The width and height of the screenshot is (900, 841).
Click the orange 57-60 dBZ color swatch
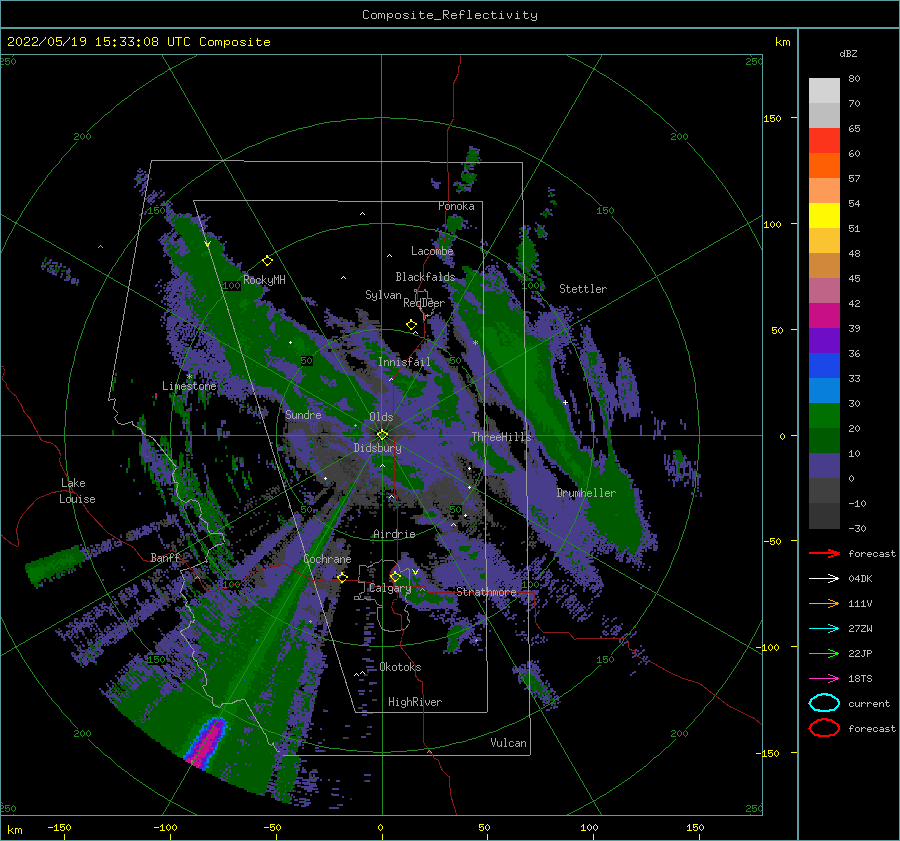pyautogui.click(x=824, y=166)
